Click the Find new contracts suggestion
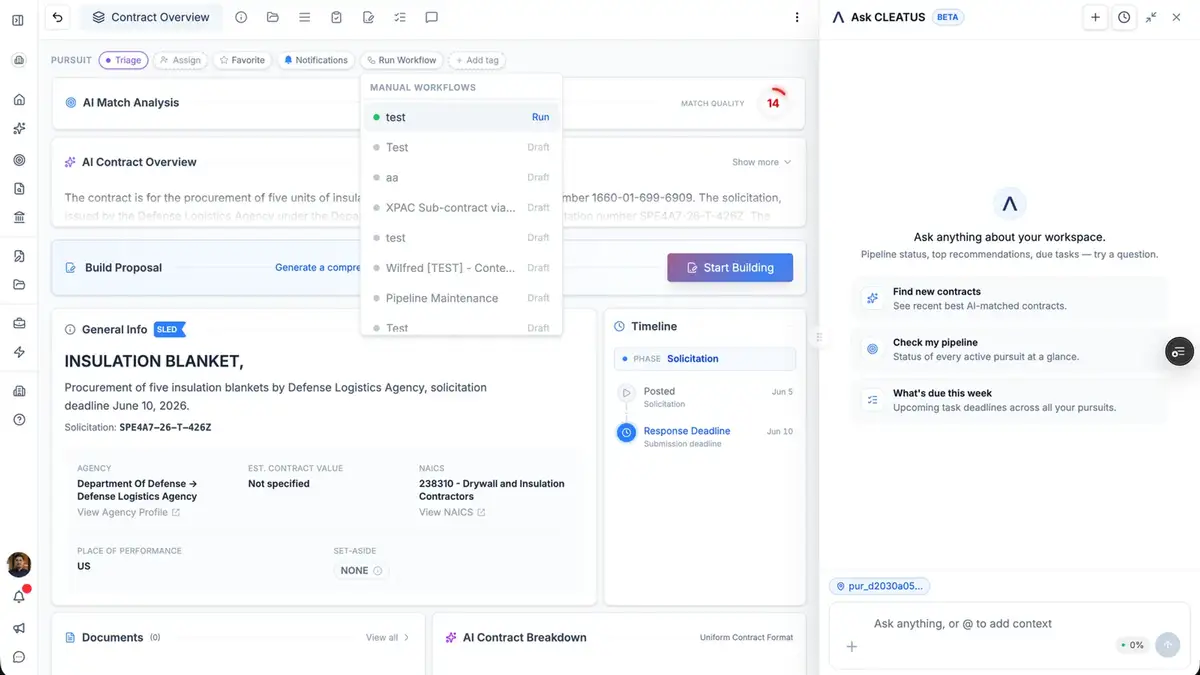 pyautogui.click(x=1010, y=298)
